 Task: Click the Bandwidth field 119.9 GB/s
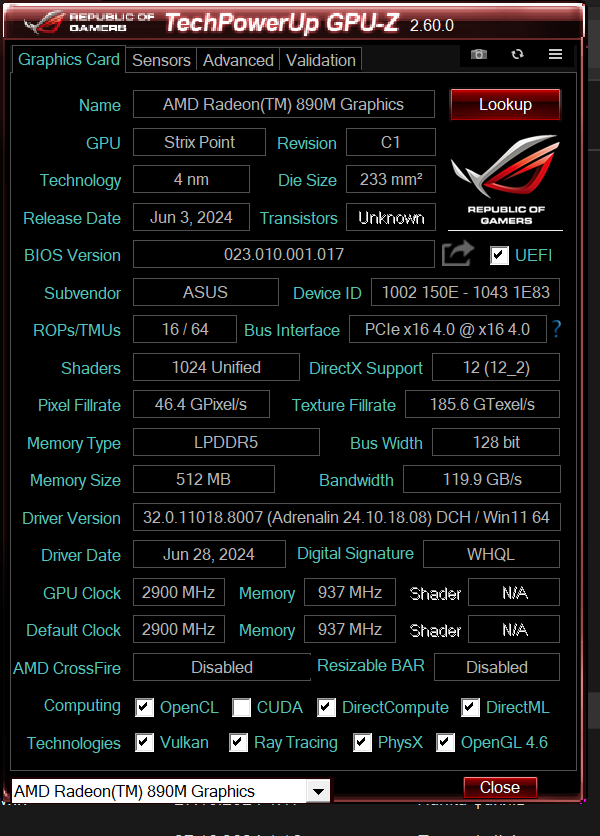482,479
